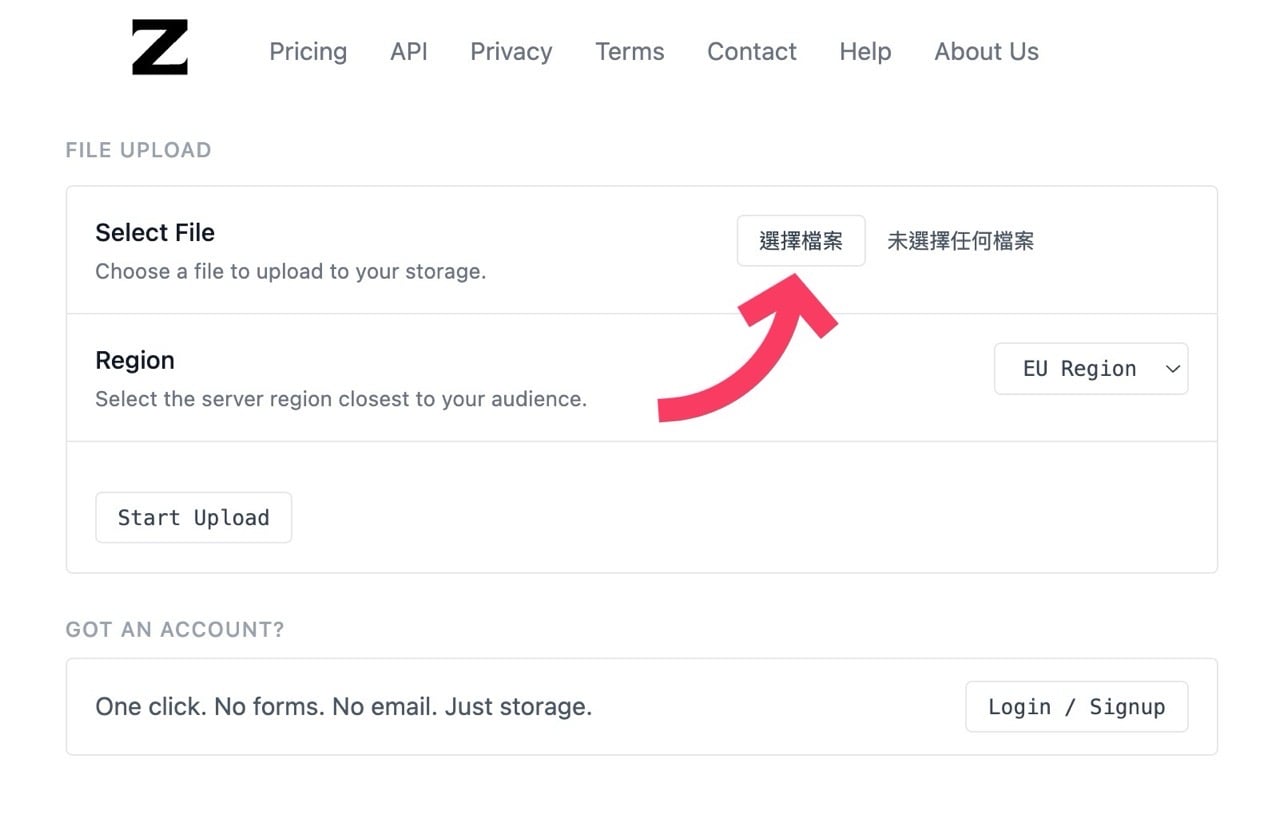The image size is (1280, 830).
Task: Navigate to the Contact page
Action: pos(751,52)
